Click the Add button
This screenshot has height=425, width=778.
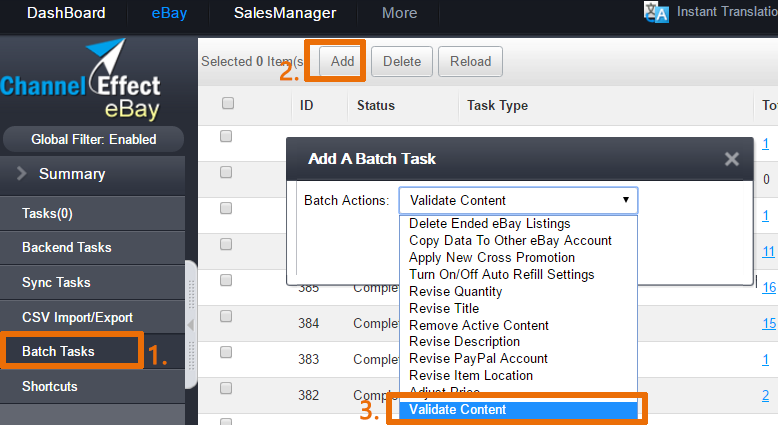[342, 61]
